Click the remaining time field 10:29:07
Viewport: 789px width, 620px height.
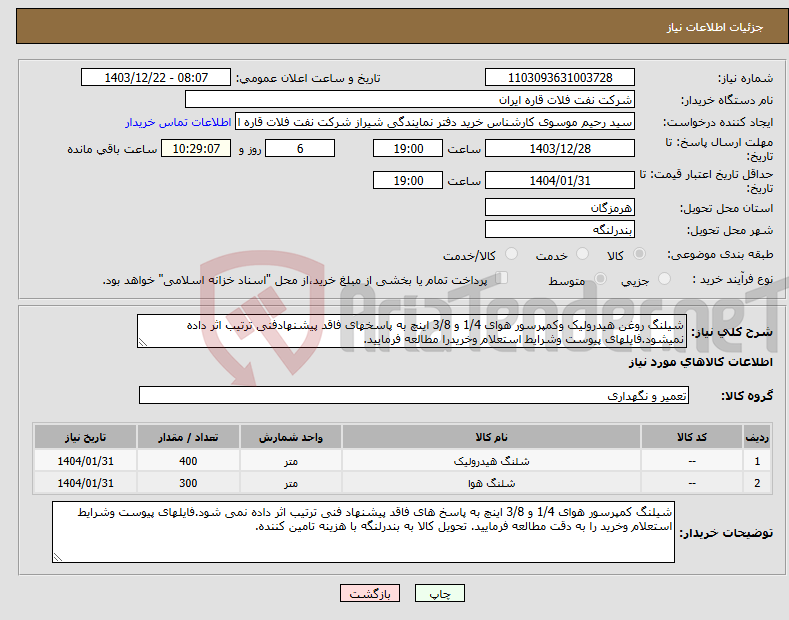[196, 148]
